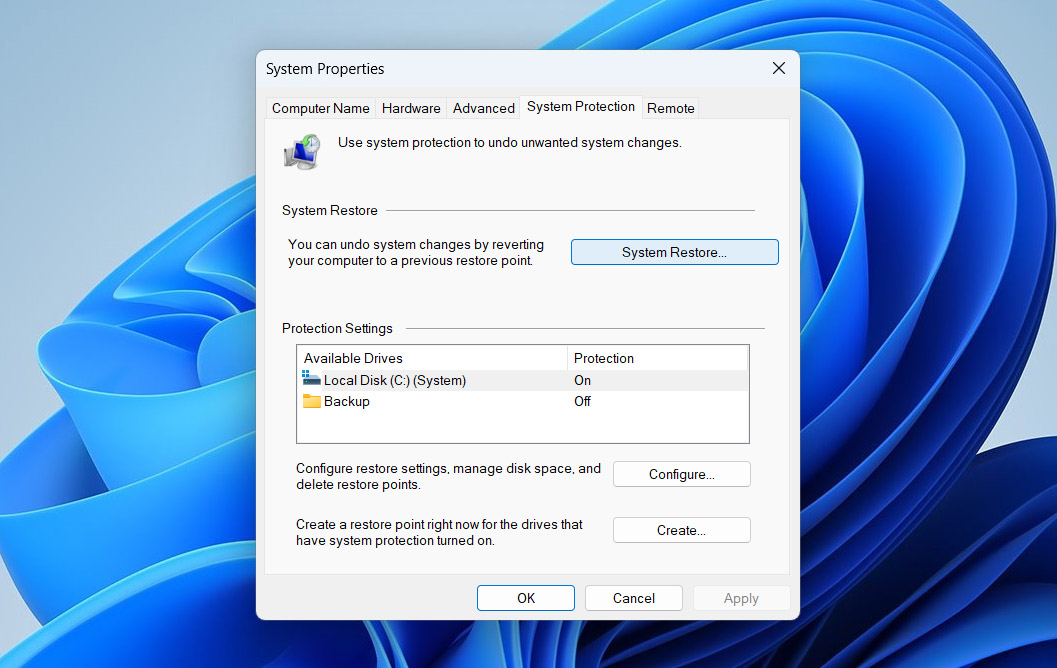Click the On protection value for Local Disk
This screenshot has height=668, width=1057.
(x=582, y=380)
